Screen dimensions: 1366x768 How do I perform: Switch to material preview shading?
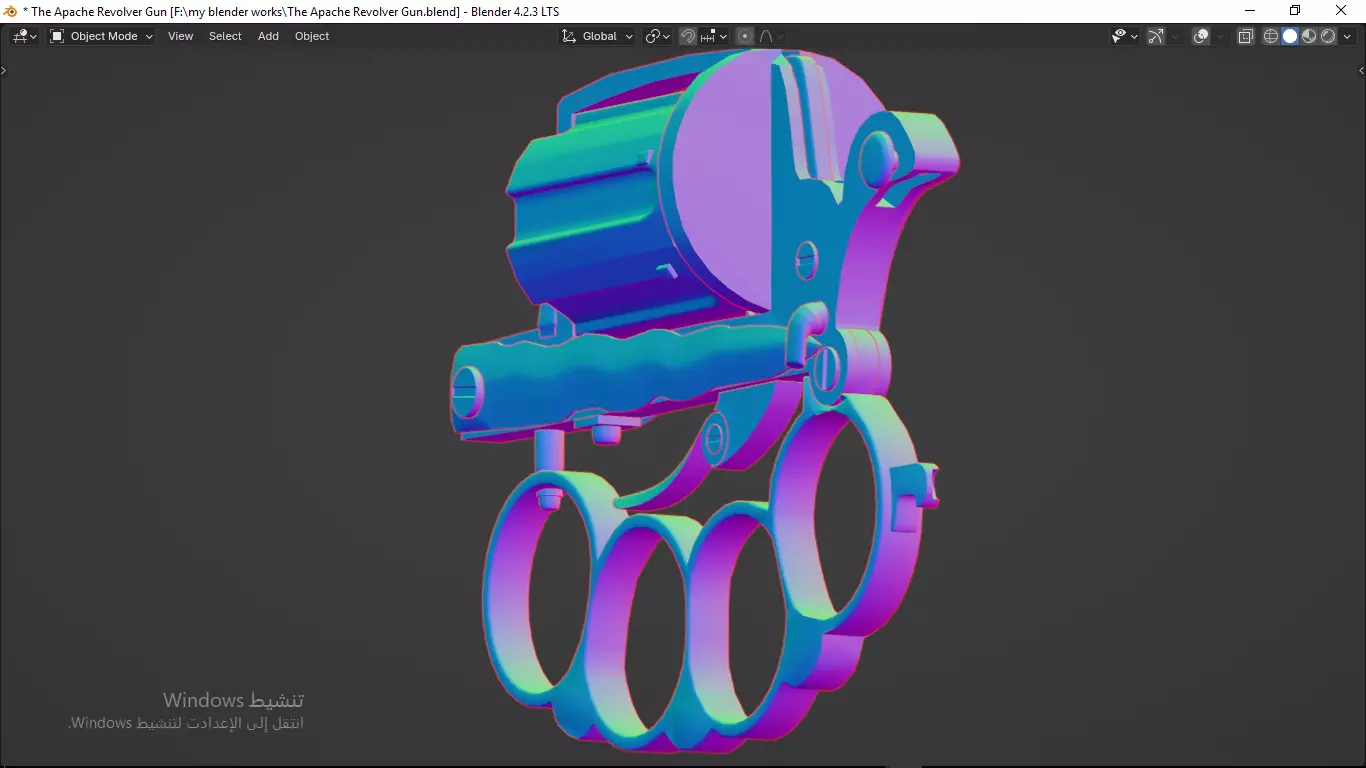tap(1309, 36)
